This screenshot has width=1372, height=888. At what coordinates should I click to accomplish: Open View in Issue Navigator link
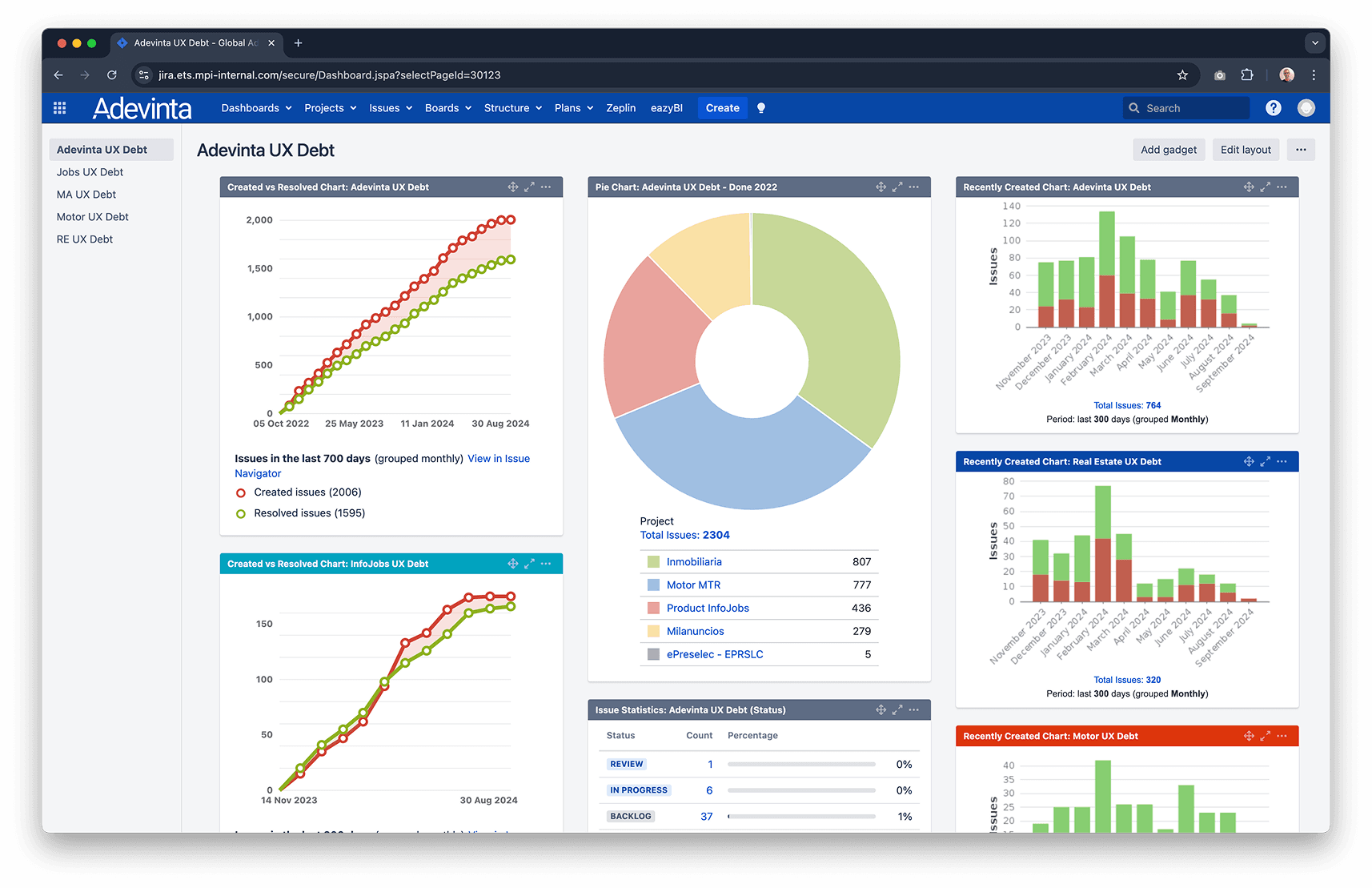499,459
